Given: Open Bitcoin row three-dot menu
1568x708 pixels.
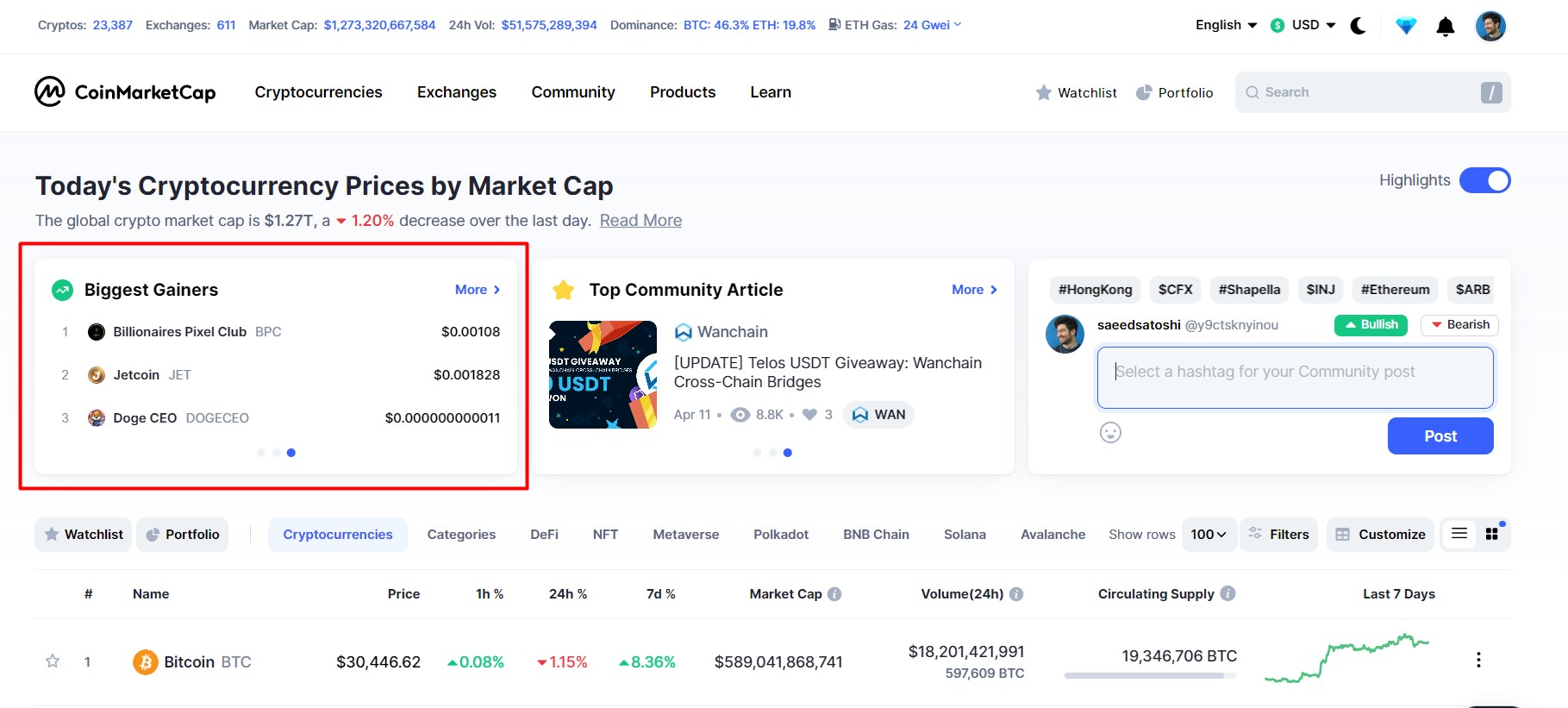Looking at the screenshot, I should (1478, 660).
